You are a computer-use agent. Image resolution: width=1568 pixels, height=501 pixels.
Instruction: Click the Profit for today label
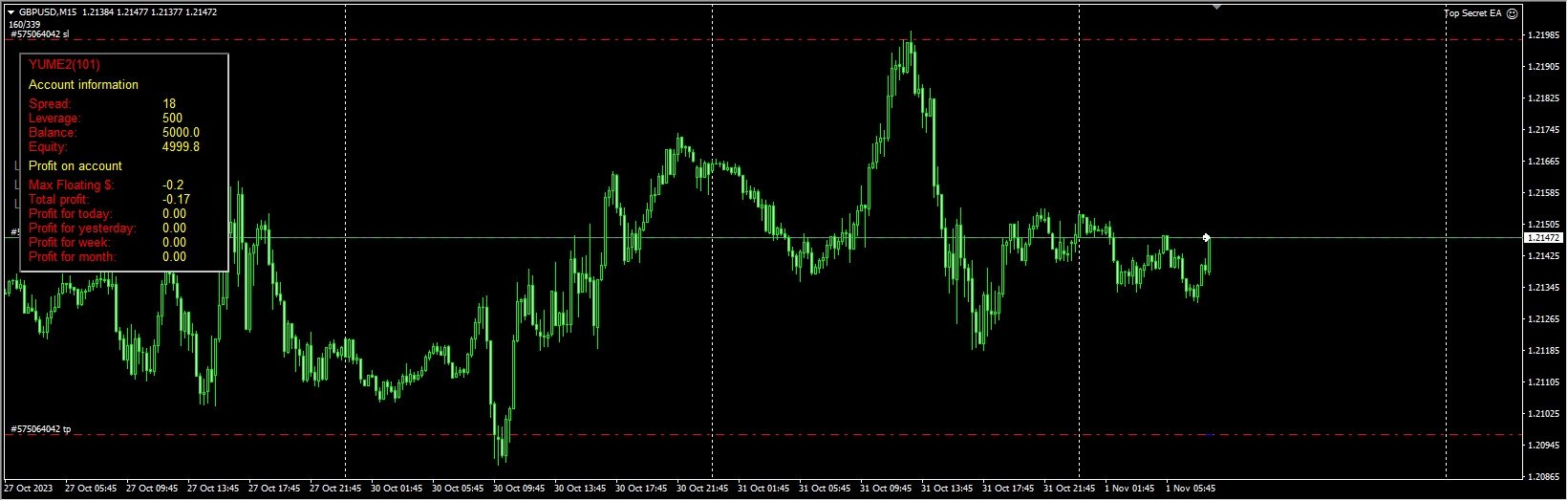[70, 213]
